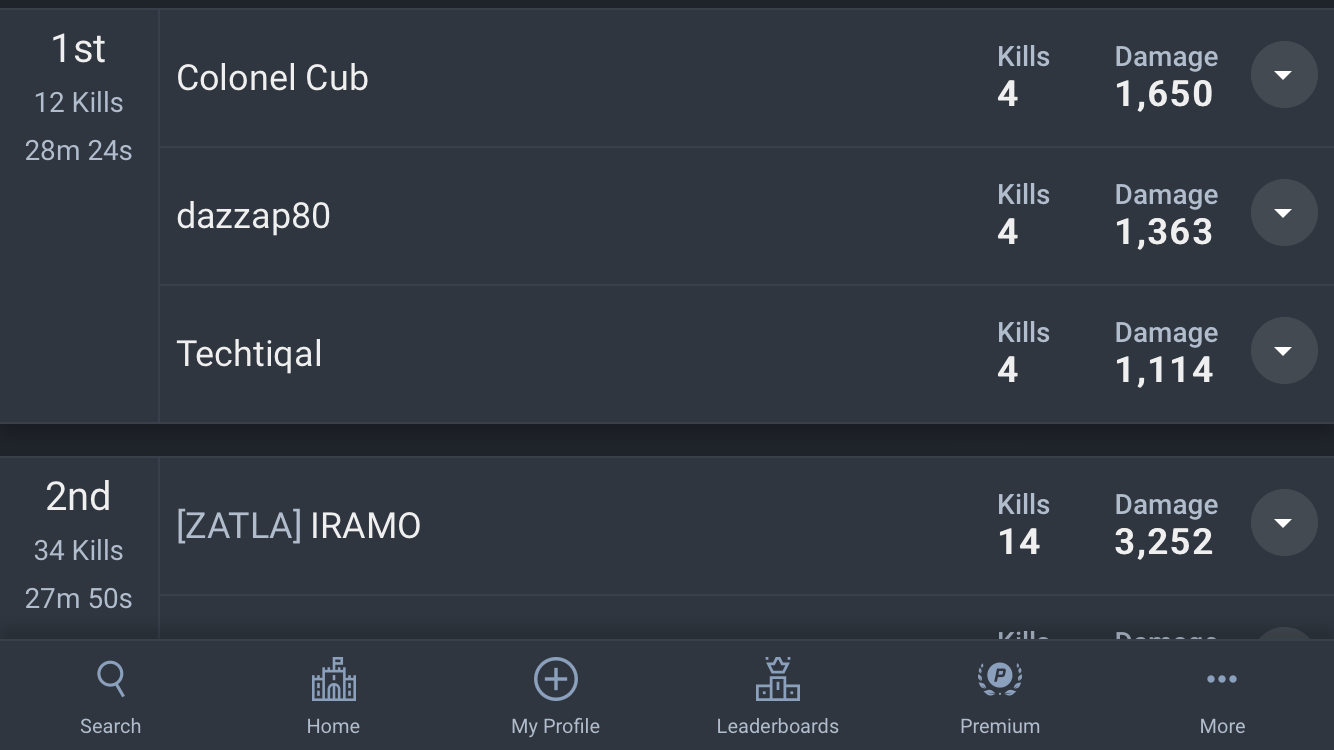
Task: Expand Techtiqal's stats dropdown arrow
Action: tap(1283, 351)
